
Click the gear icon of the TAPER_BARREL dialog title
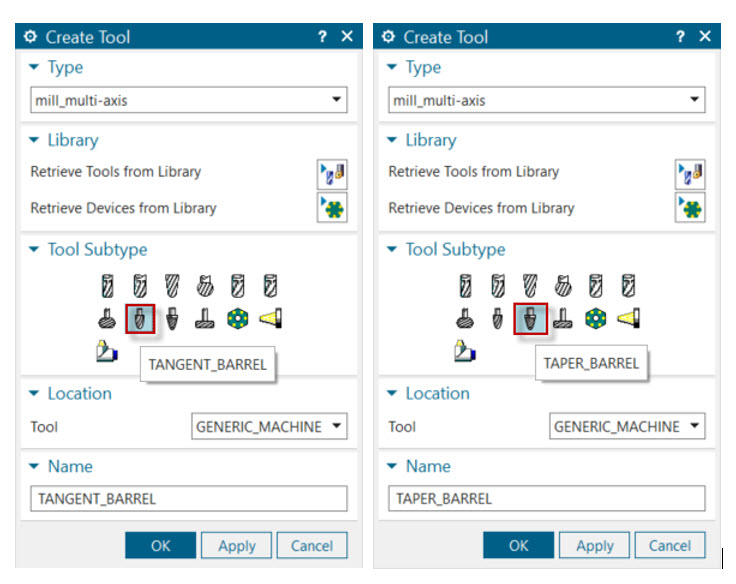tap(389, 37)
